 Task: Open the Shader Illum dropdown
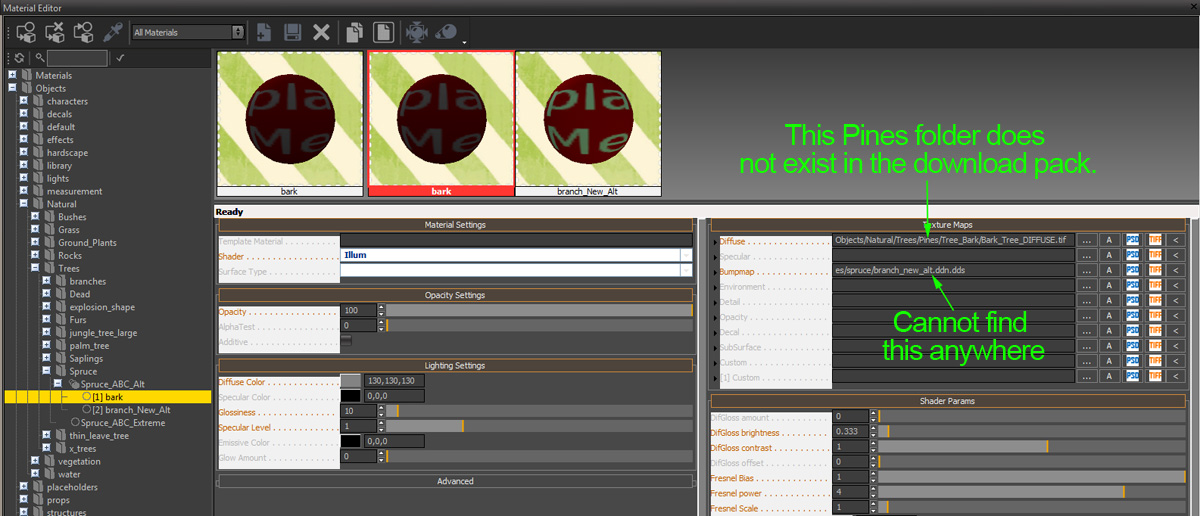(686, 255)
